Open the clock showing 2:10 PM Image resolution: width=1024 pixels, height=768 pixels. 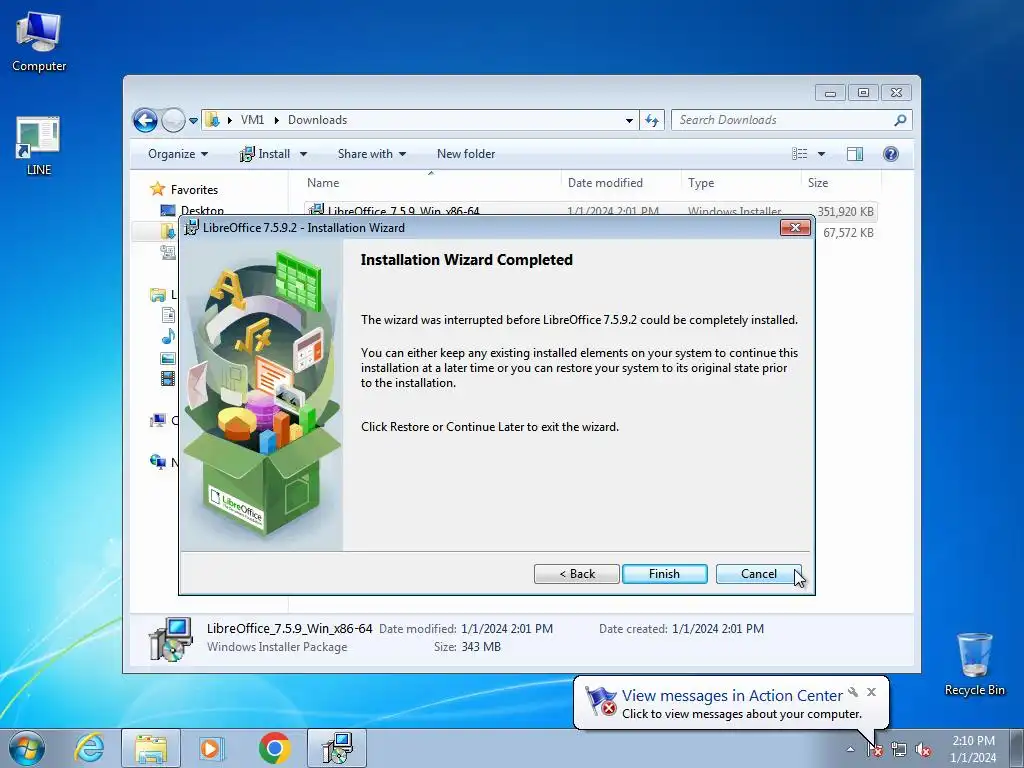(973, 749)
